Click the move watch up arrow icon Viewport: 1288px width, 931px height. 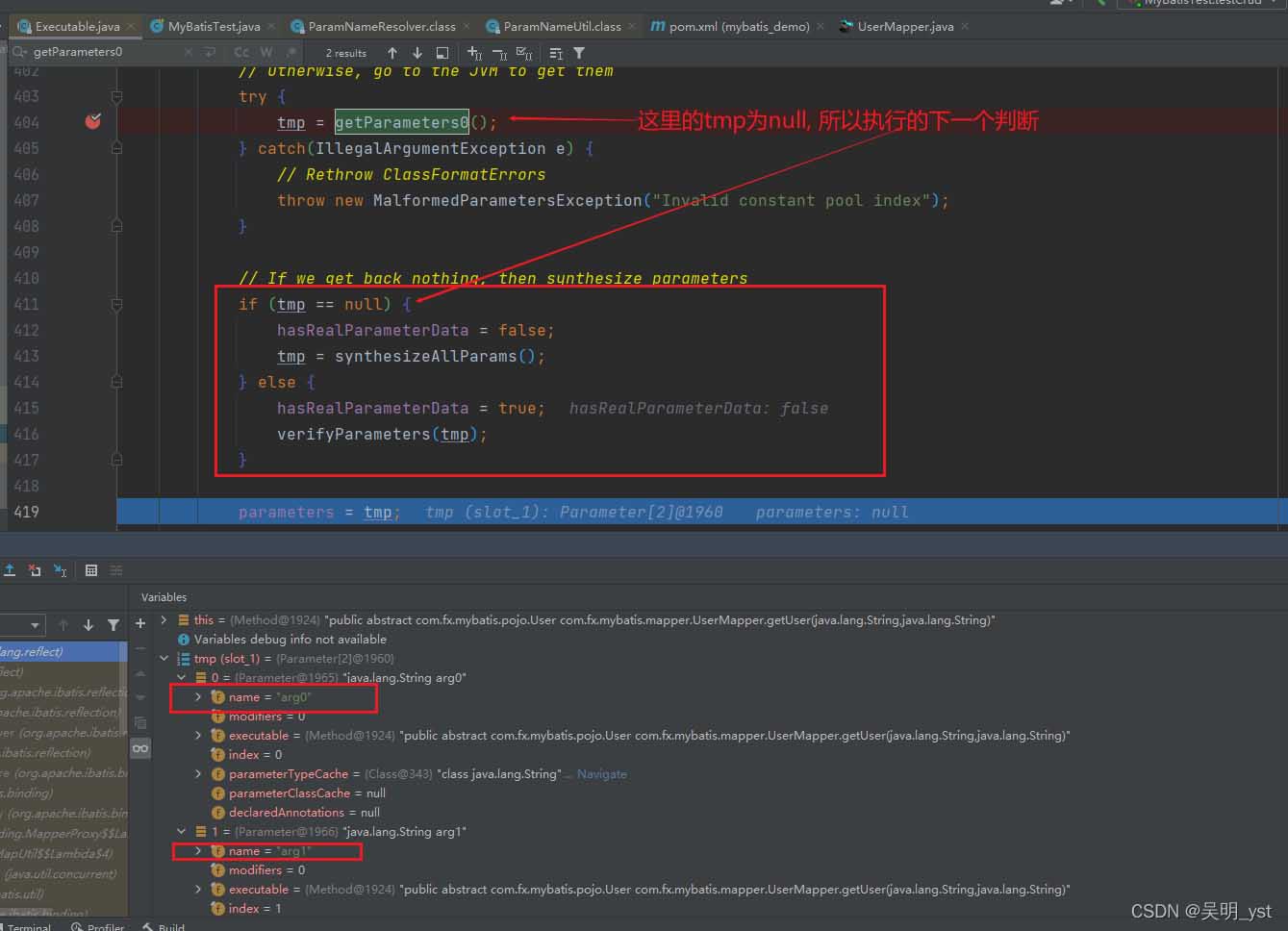pos(140,673)
